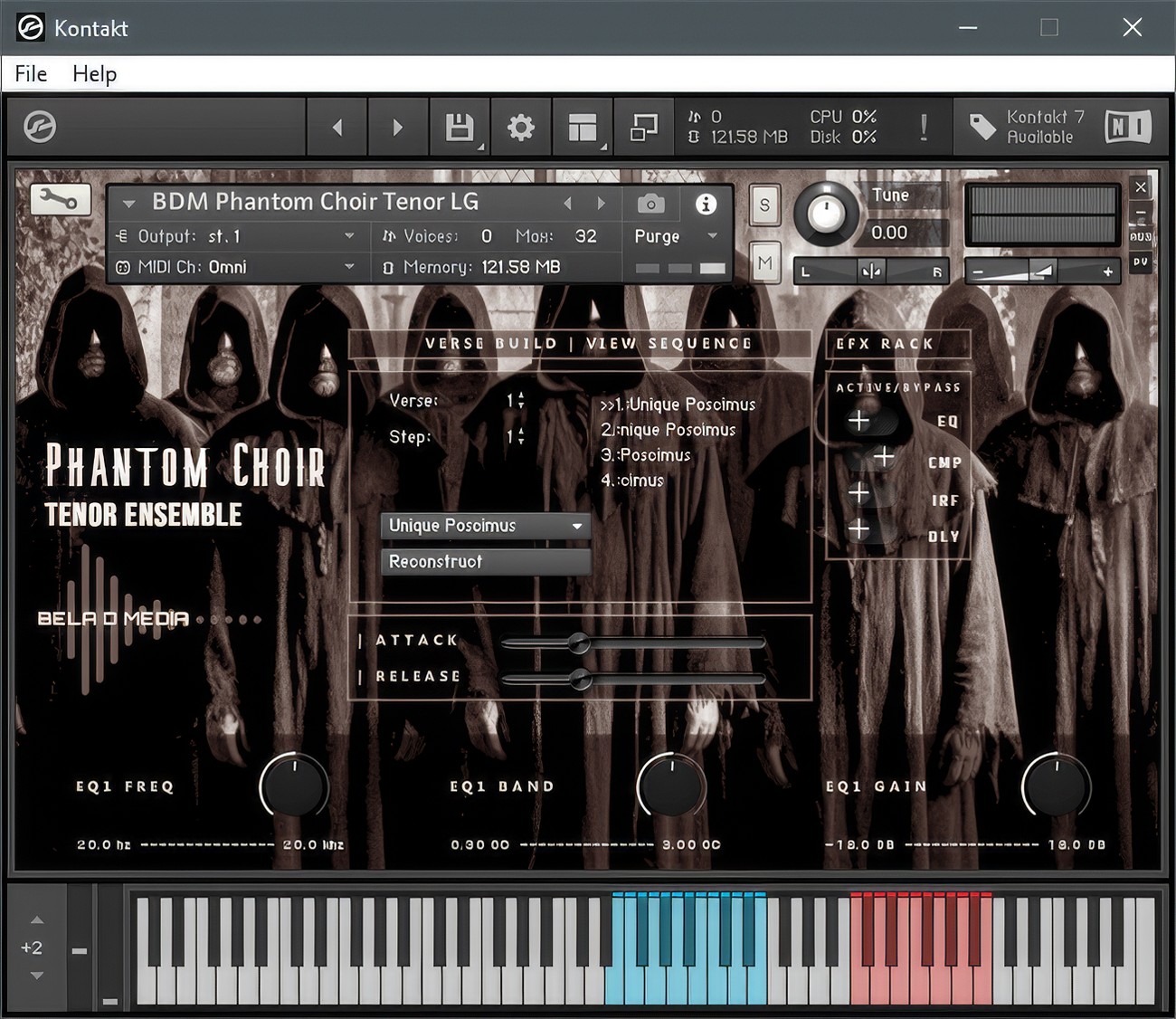Click the Tune value 0.00 field
Image resolution: width=1176 pixels, height=1019 pixels.
pyautogui.click(x=905, y=233)
